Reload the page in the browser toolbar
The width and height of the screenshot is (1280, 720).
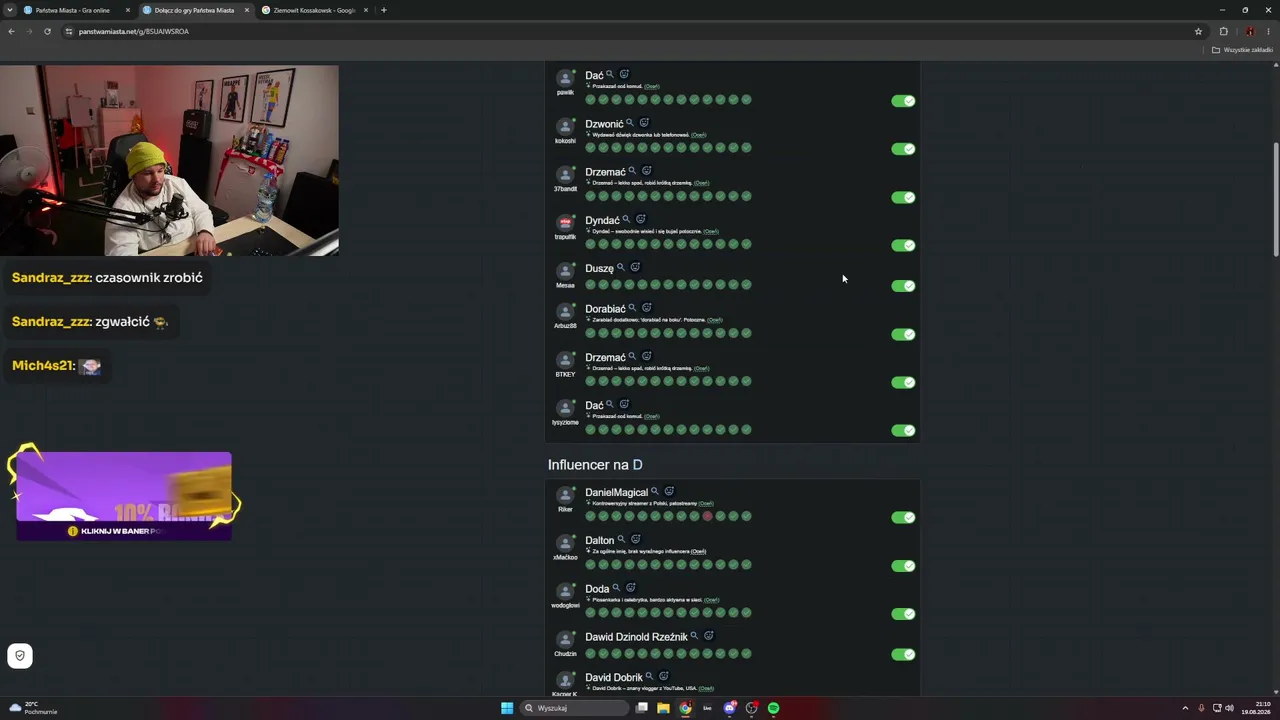pyautogui.click(x=47, y=31)
